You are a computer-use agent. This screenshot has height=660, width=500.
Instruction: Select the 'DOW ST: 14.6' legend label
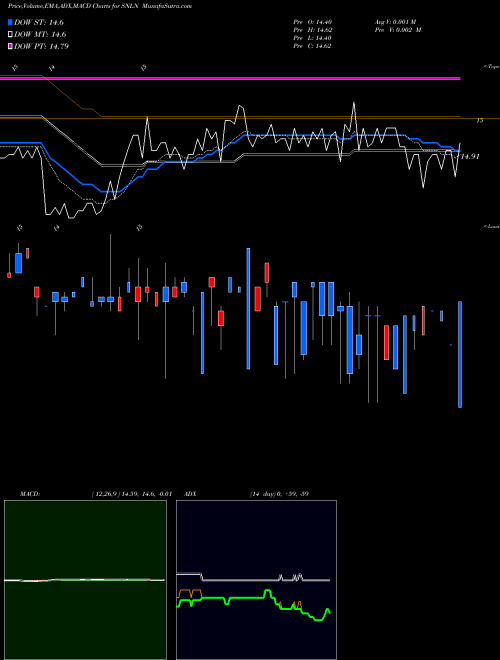[39, 22]
